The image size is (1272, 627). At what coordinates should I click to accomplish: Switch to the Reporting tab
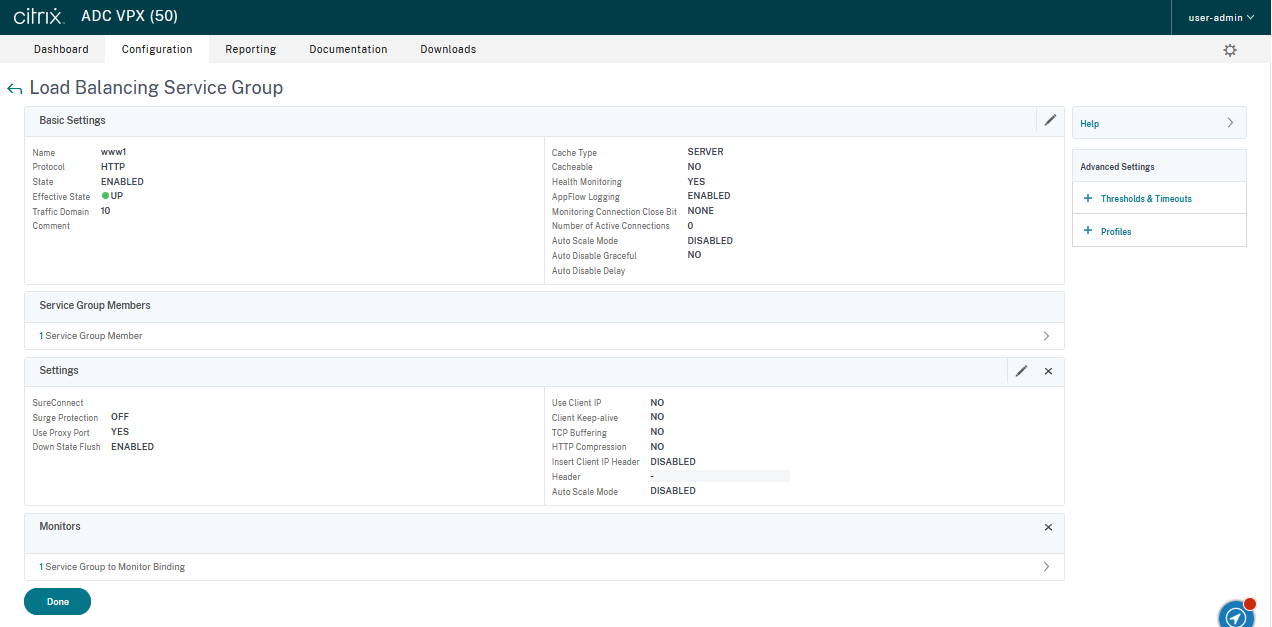point(250,49)
